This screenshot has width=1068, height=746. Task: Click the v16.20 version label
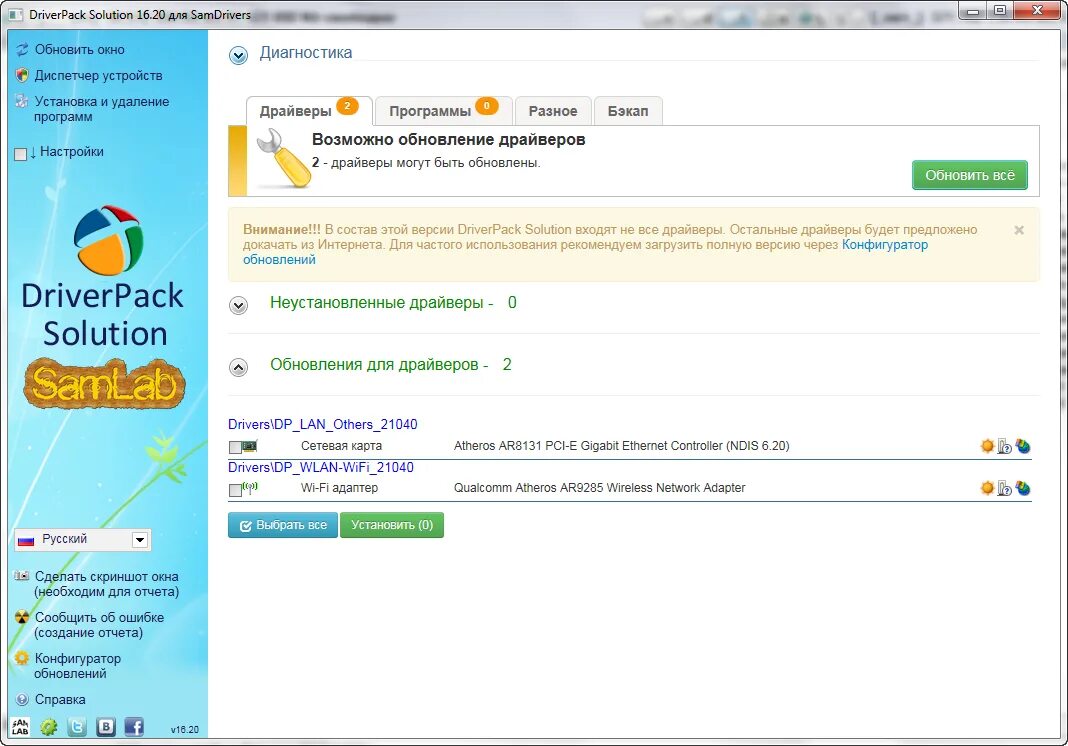(185, 730)
